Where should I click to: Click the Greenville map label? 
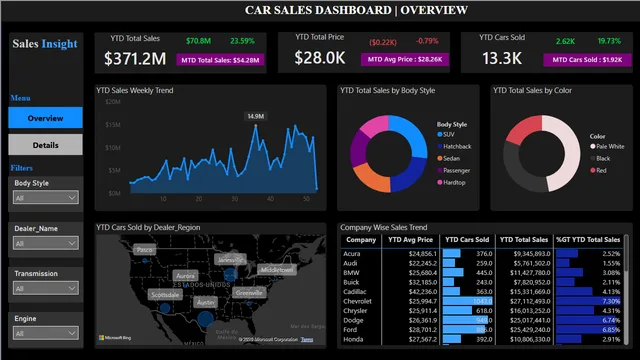249,293
